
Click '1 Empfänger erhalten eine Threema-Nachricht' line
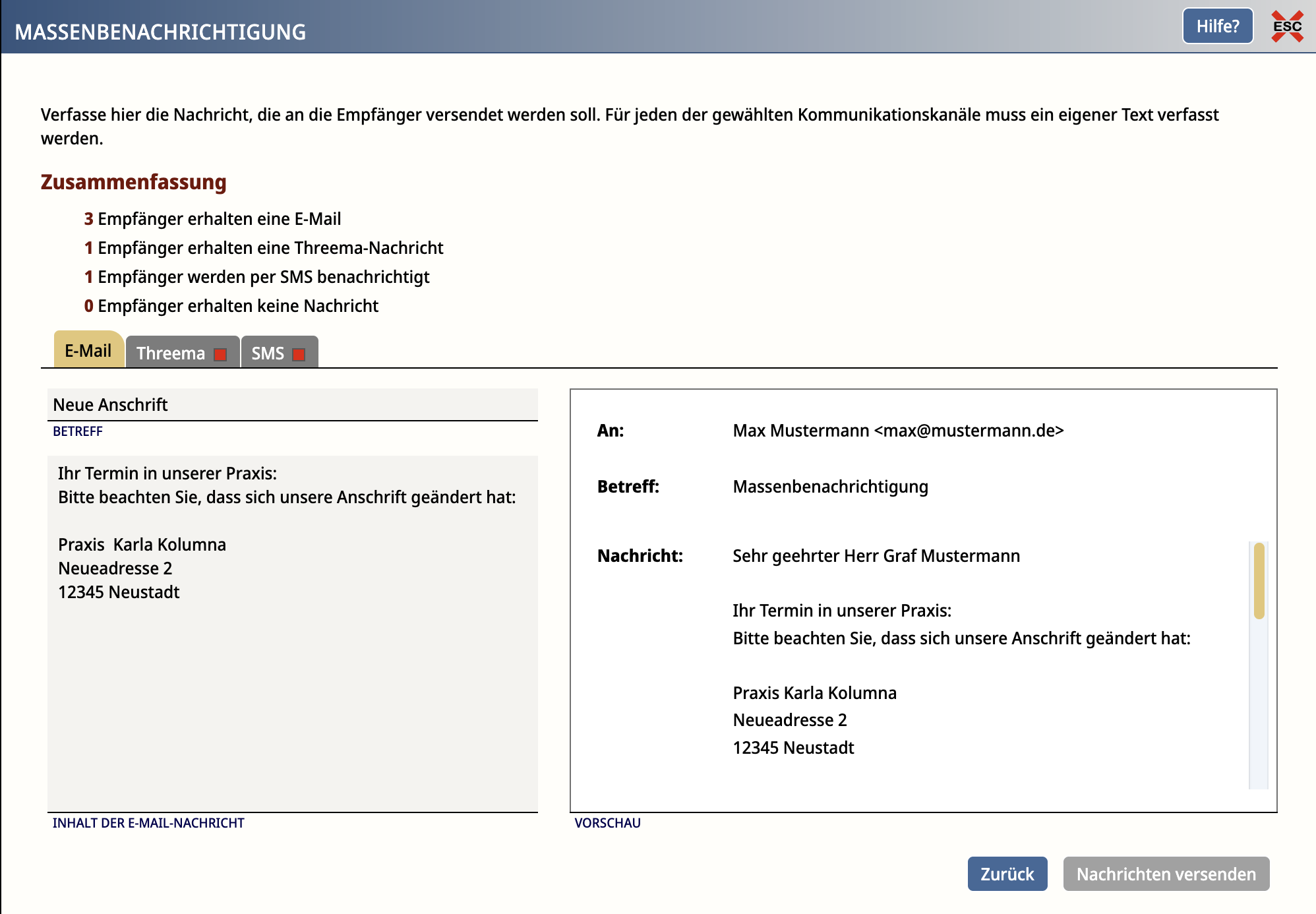[264, 248]
